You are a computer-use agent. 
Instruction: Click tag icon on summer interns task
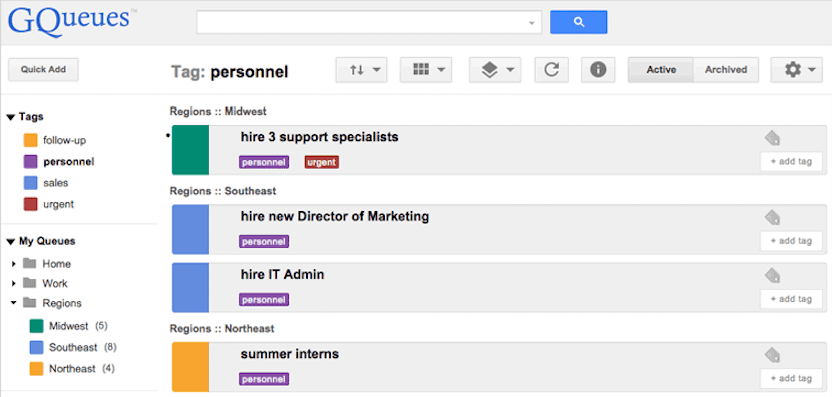(x=773, y=355)
